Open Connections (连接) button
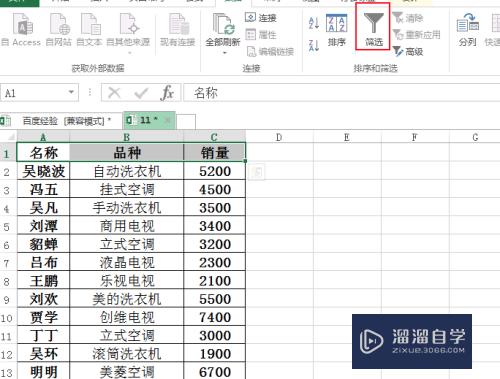 pyautogui.click(x=261, y=18)
